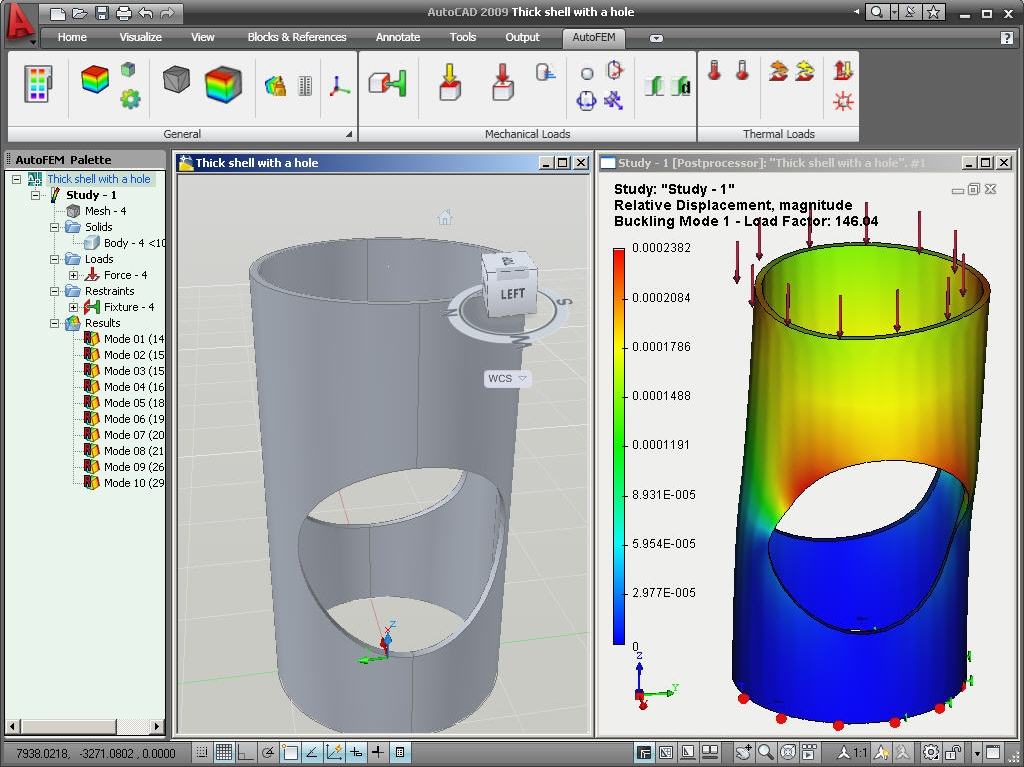This screenshot has height=767, width=1024.
Task: Toggle Grid display in status bar
Action: tap(224, 753)
